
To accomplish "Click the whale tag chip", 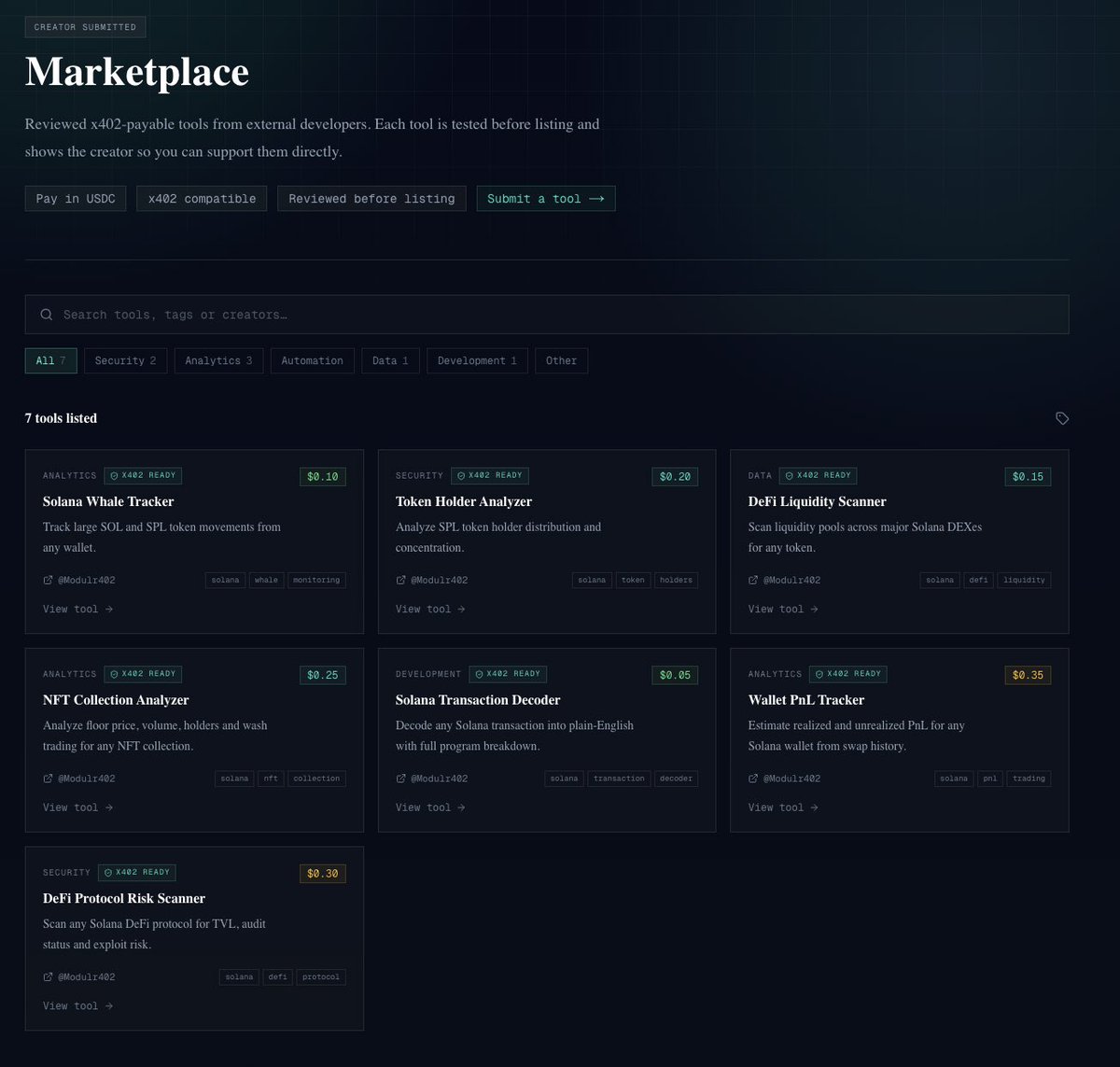I will 266,580.
